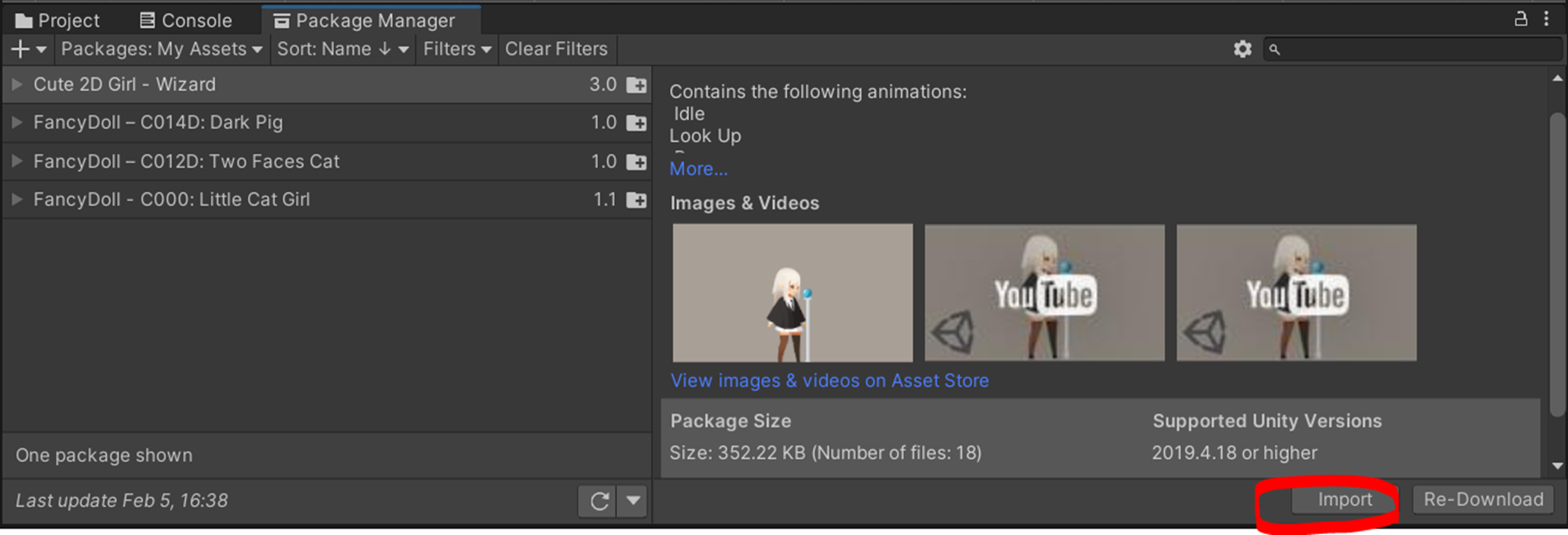Image resolution: width=1568 pixels, height=535 pixels.
Task: Click the import icon beside FancyDoll Dark Pig
Action: pos(636,123)
